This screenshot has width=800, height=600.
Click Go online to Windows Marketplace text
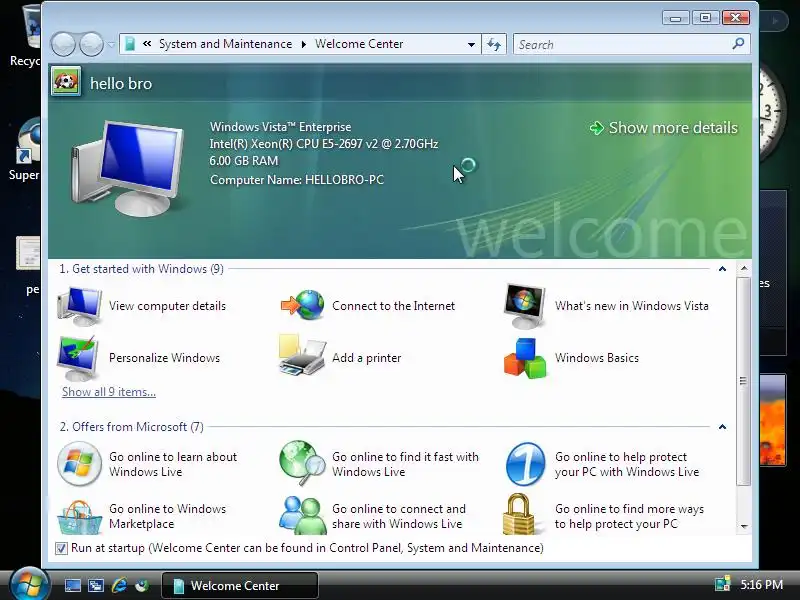[167, 516]
